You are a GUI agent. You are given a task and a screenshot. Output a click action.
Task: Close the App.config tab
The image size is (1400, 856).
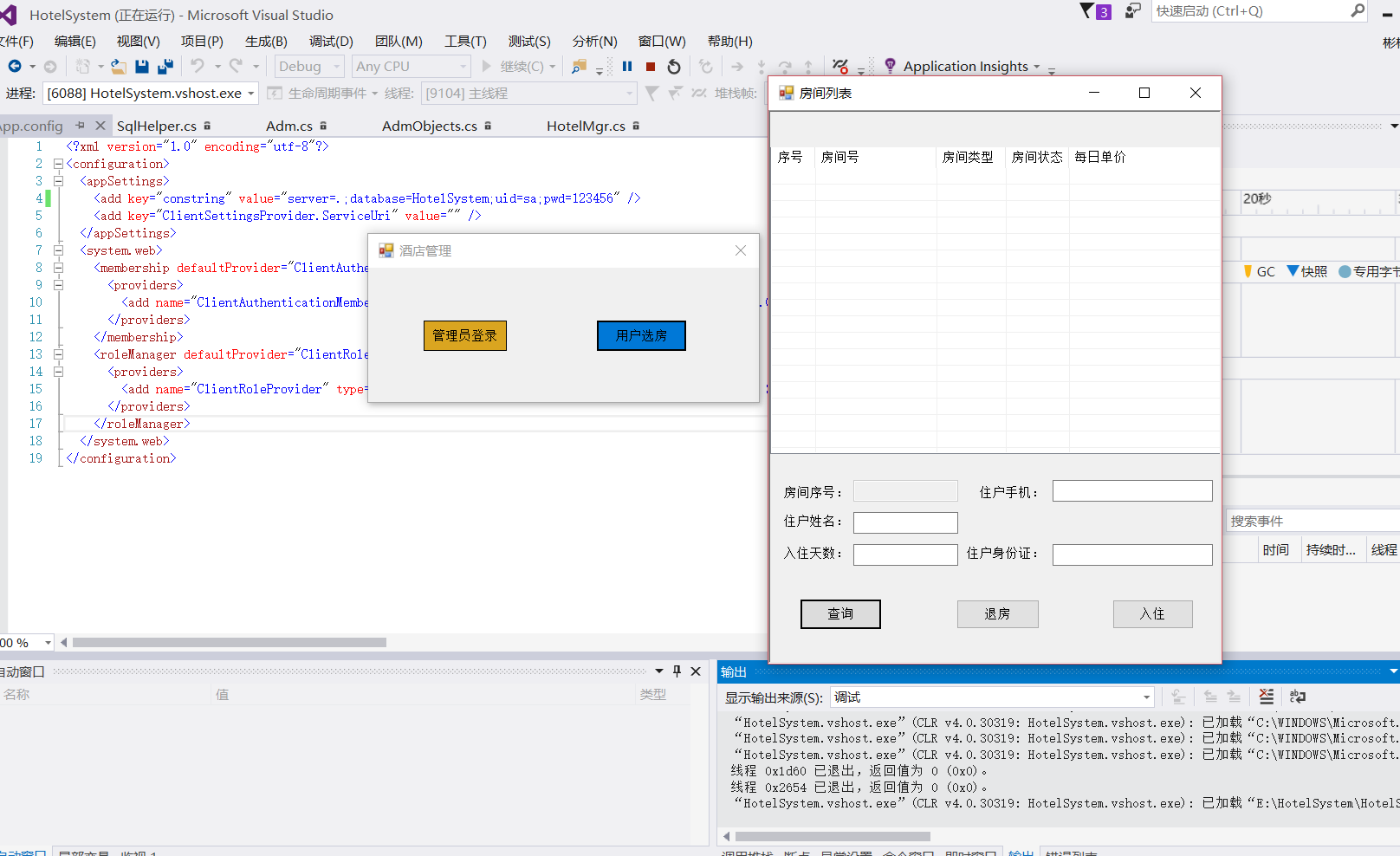pyautogui.click(x=100, y=126)
